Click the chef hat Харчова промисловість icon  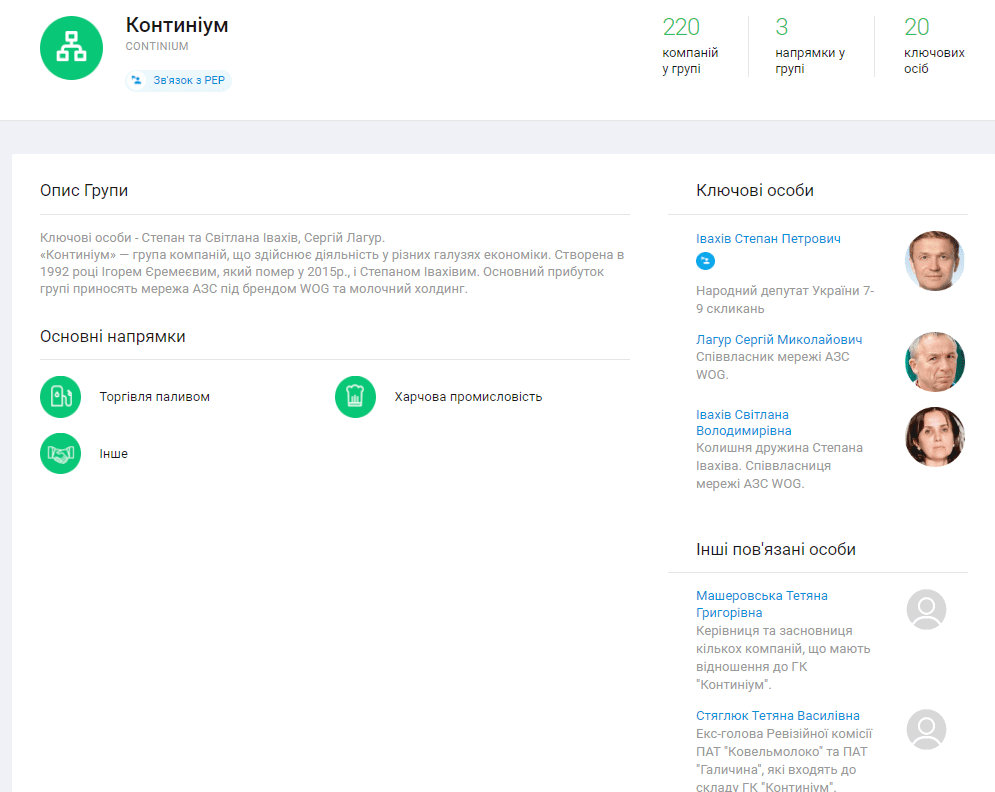pyautogui.click(x=355, y=397)
